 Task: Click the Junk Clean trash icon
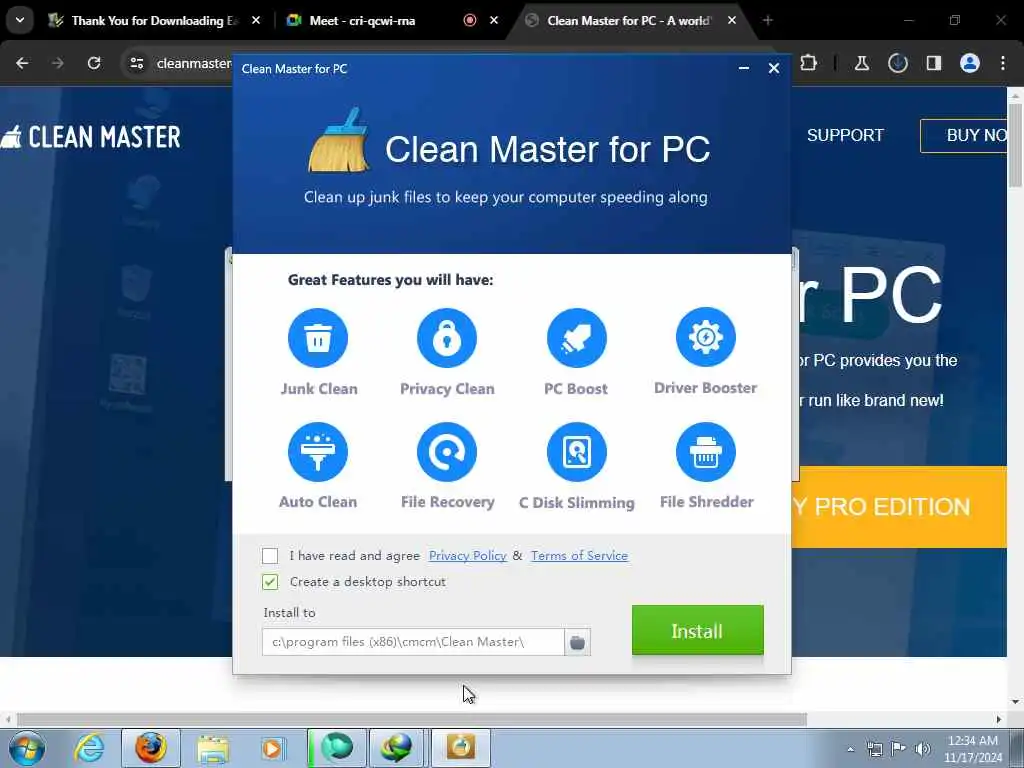(318, 338)
